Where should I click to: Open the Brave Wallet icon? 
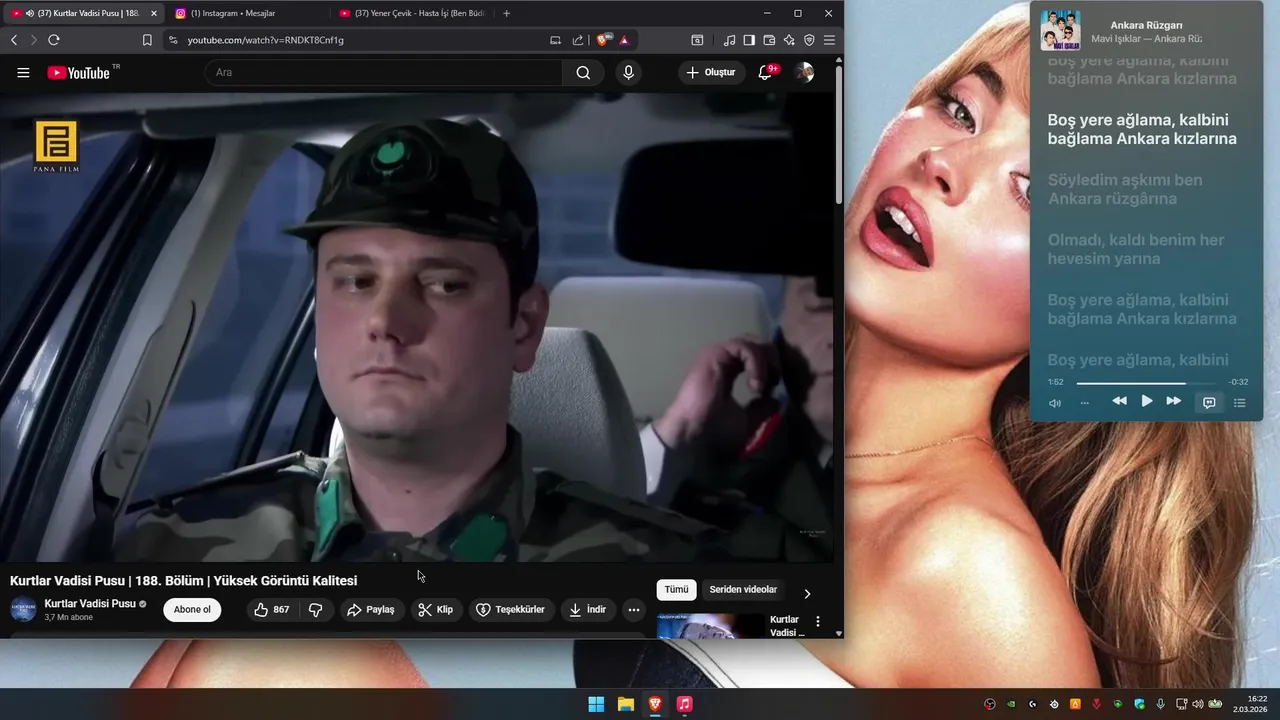[x=769, y=40]
